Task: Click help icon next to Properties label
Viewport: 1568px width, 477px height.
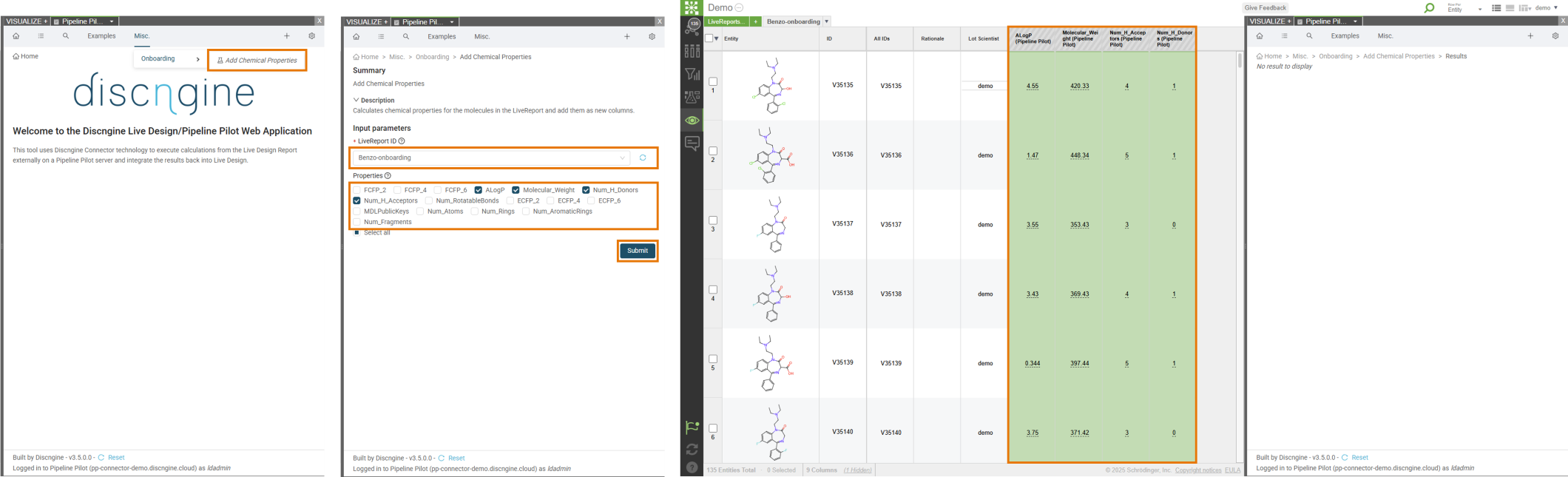Action: point(388,176)
